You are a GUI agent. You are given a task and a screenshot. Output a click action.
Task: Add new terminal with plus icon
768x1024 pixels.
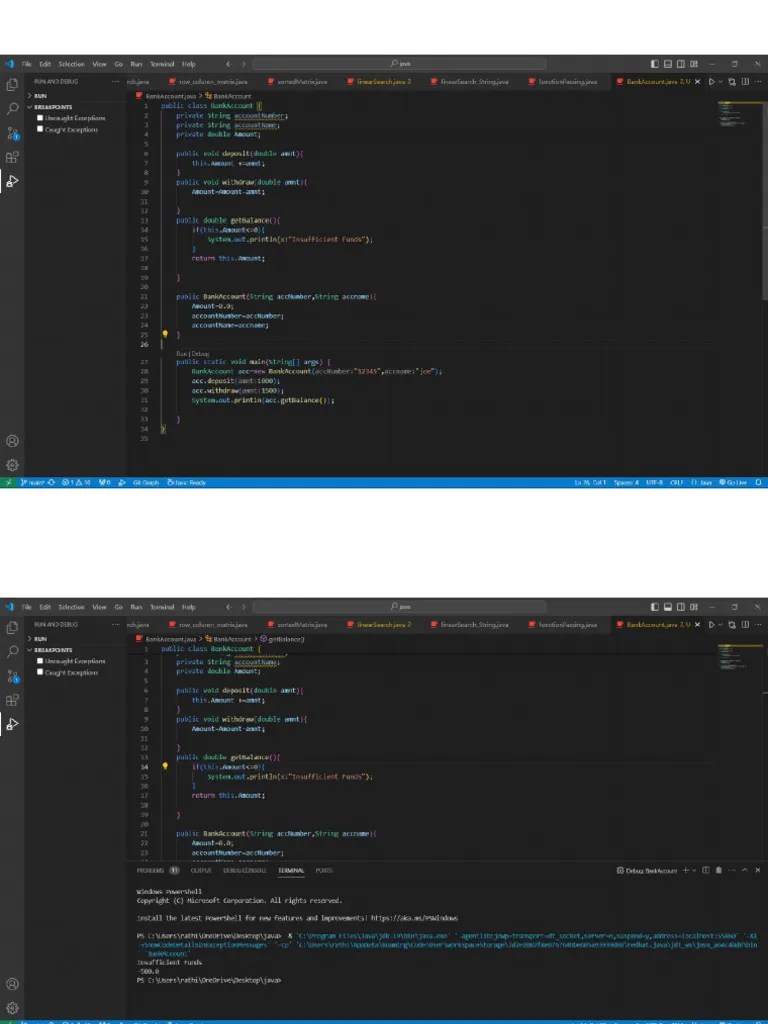[686, 870]
